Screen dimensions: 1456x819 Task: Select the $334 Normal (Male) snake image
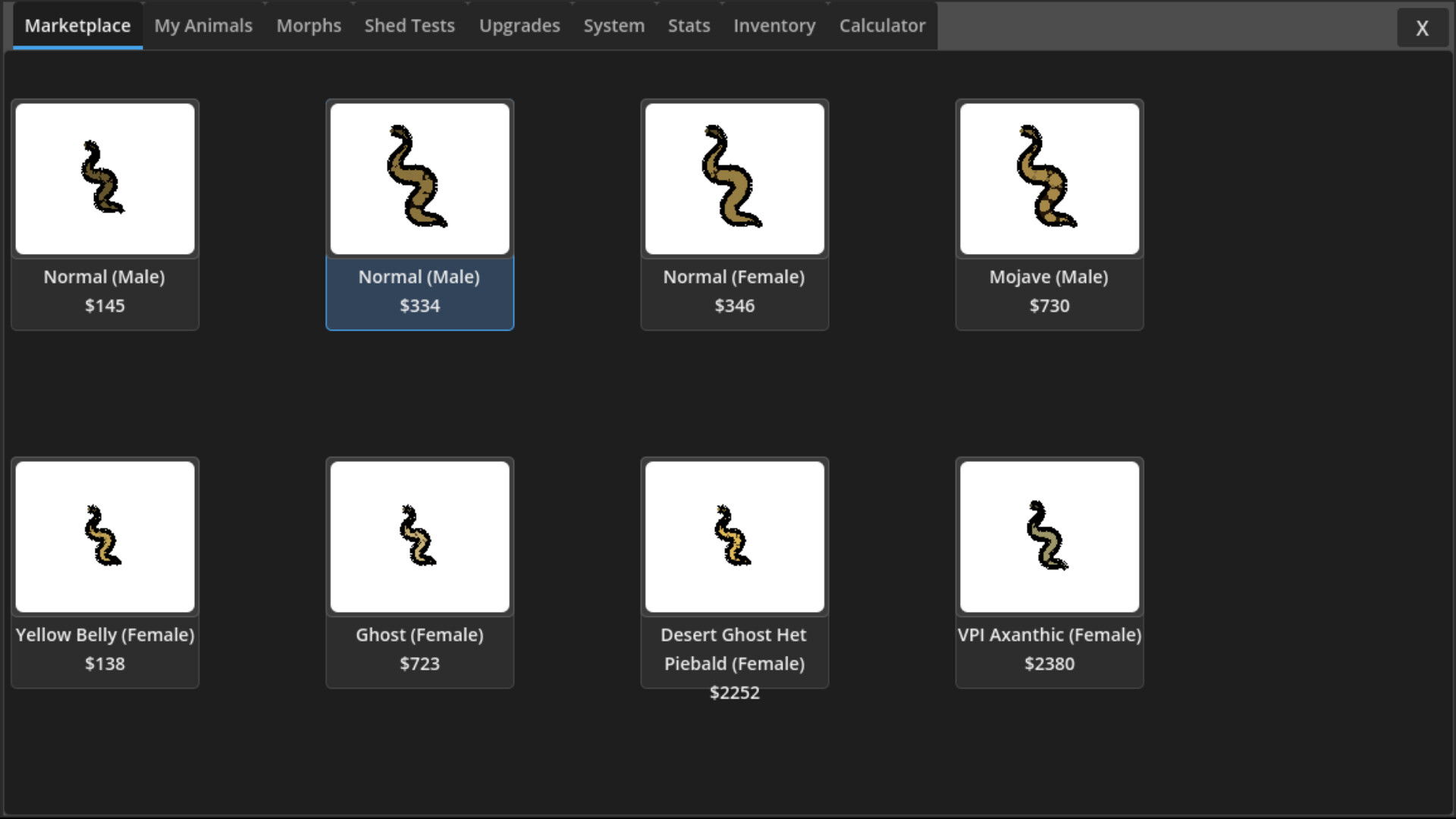[419, 179]
